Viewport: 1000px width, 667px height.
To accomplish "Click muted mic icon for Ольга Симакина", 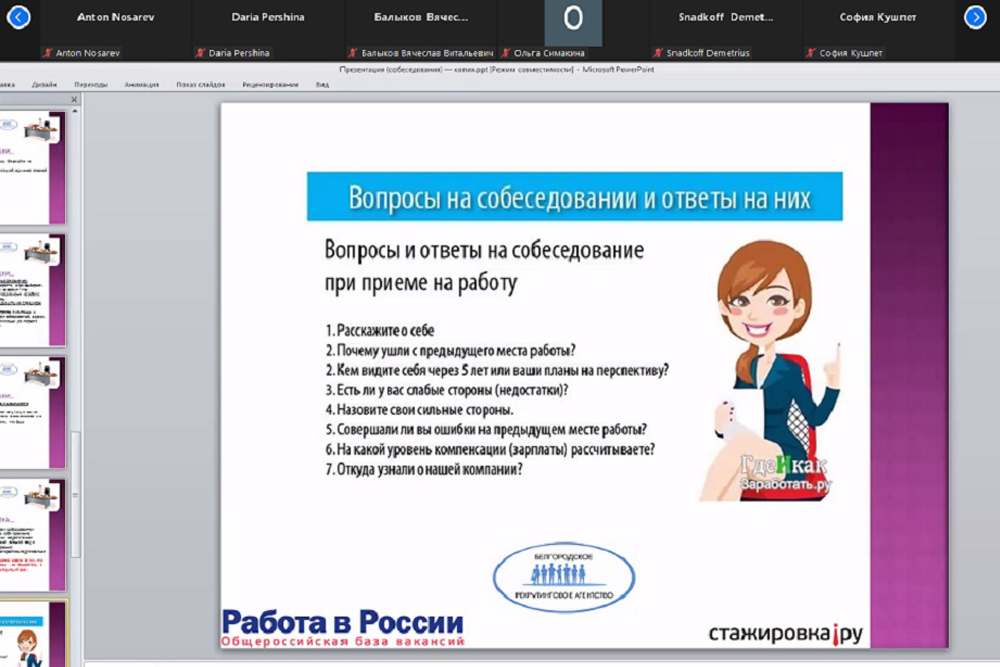I will click(506, 53).
